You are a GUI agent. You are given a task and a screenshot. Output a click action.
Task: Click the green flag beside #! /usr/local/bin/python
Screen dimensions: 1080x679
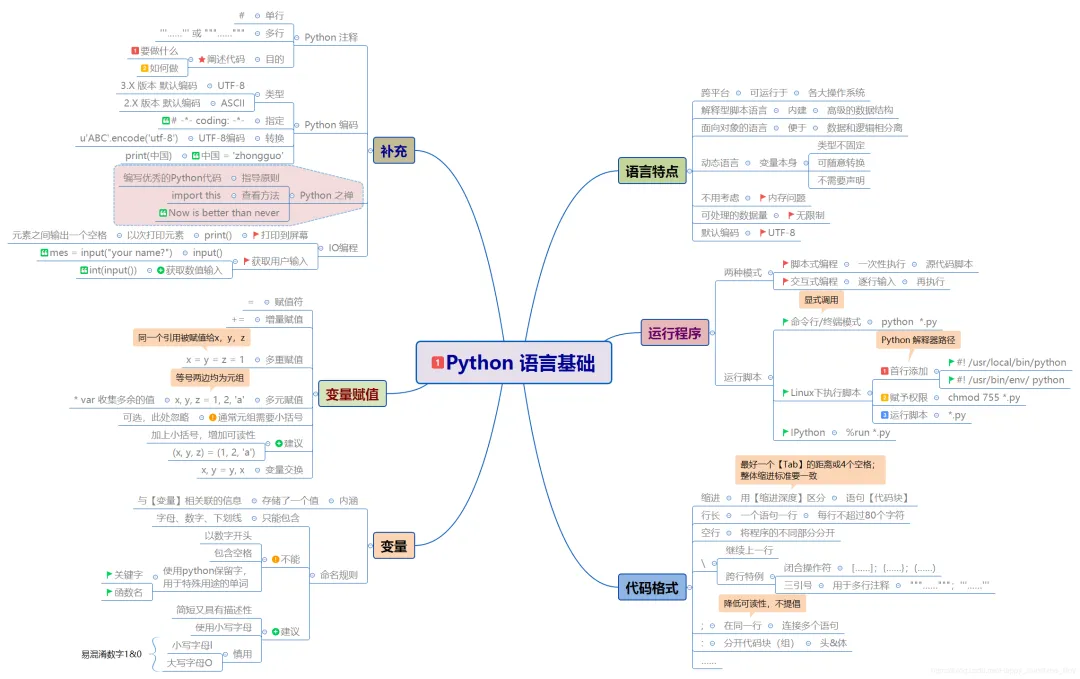click(x=951, y=362)
